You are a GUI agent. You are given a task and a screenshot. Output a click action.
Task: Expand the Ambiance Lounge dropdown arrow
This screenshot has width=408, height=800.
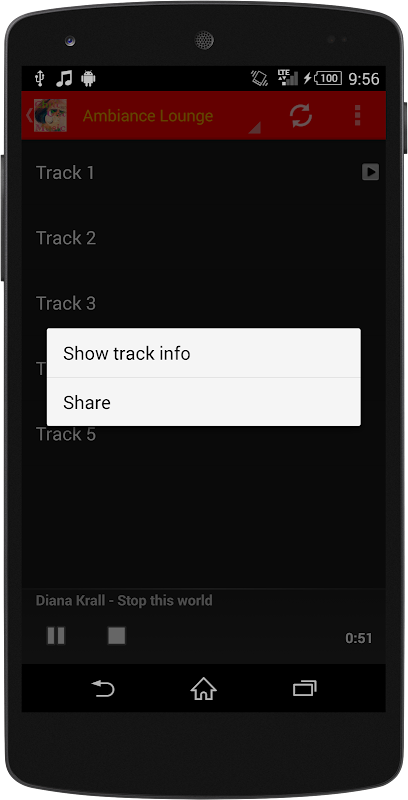pos(254,128)
